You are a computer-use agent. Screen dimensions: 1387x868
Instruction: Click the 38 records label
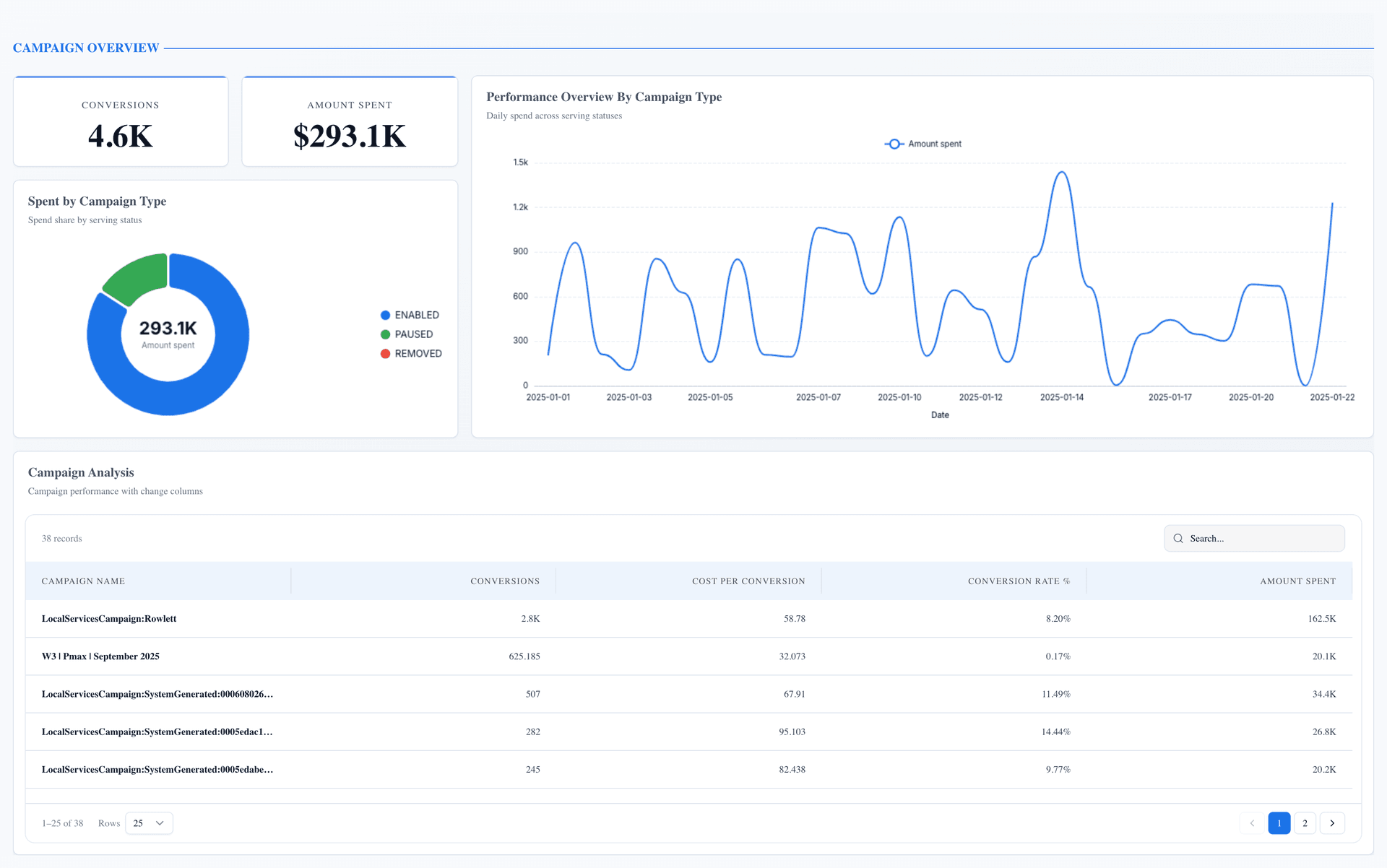tap(61, 539)
